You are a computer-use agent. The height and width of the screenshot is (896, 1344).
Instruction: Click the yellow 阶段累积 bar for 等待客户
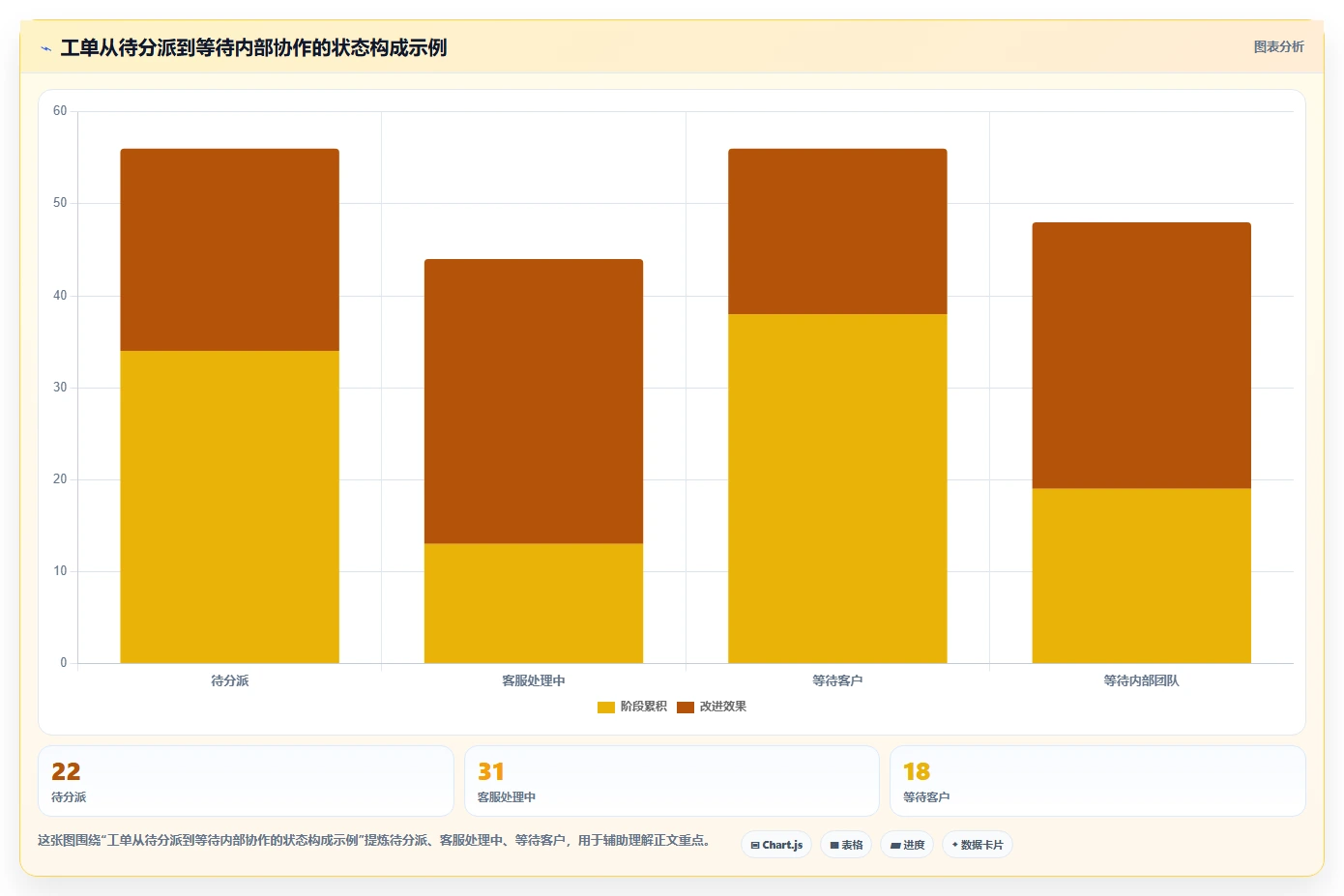(x=837, y=488)
